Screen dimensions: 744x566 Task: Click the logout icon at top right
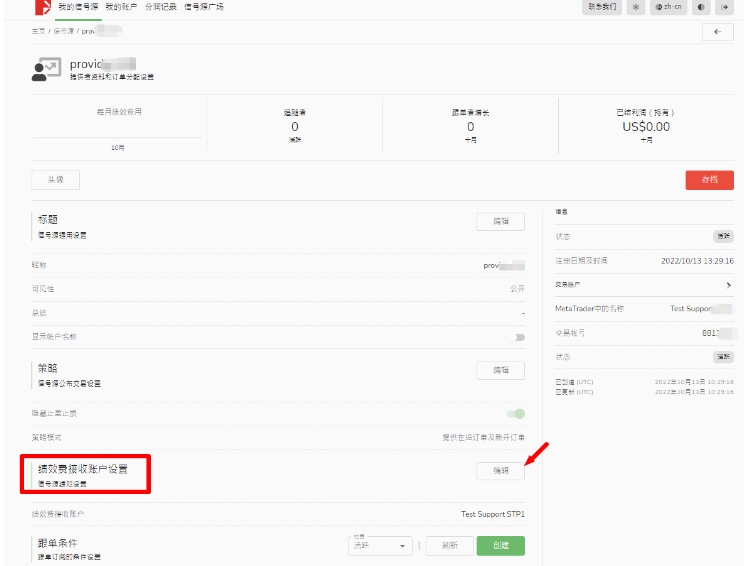[x=724, y=7]
